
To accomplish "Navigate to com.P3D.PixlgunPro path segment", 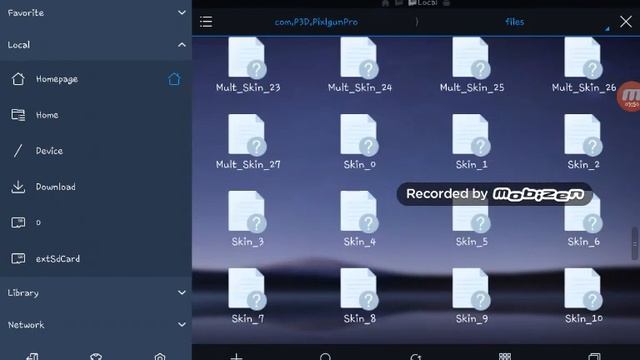I will pos(316,22).
